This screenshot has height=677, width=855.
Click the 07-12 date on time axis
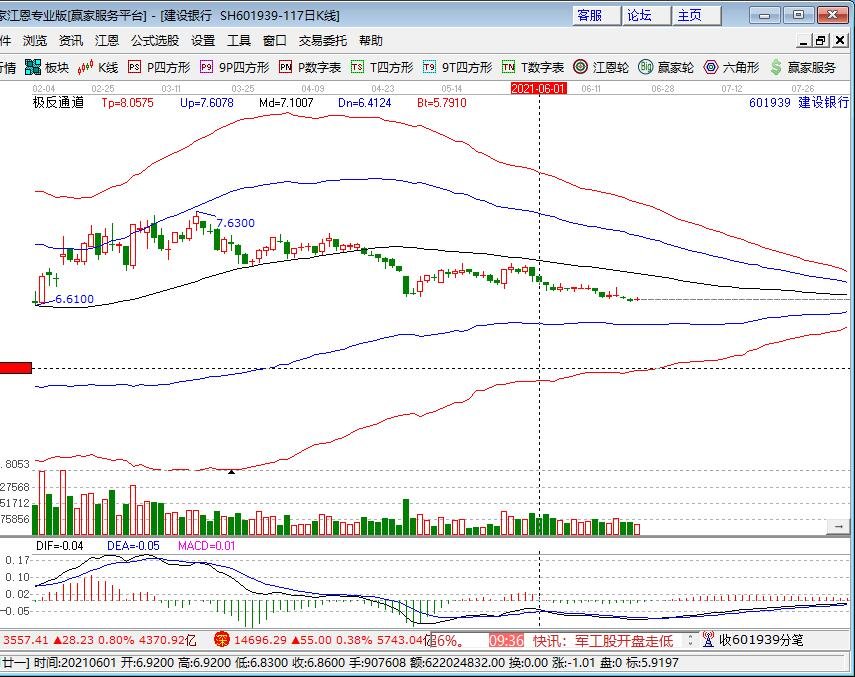tap(732, 88)
